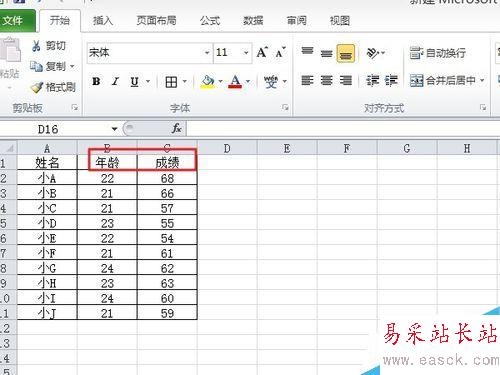Open clipboard group dialog launcher
This screenshot has height=375, width=500.
[x=75, y=108]
